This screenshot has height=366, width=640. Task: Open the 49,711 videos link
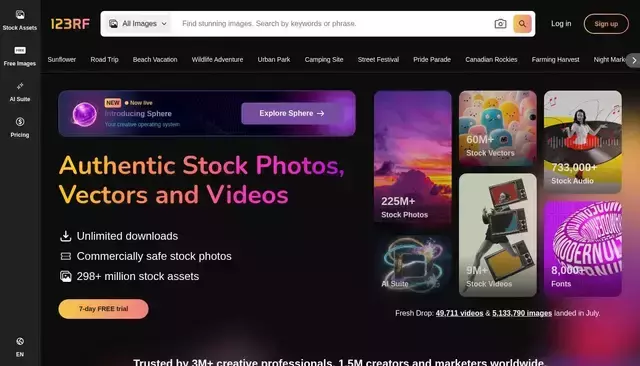pyautogui.click(x=459, y=313)
